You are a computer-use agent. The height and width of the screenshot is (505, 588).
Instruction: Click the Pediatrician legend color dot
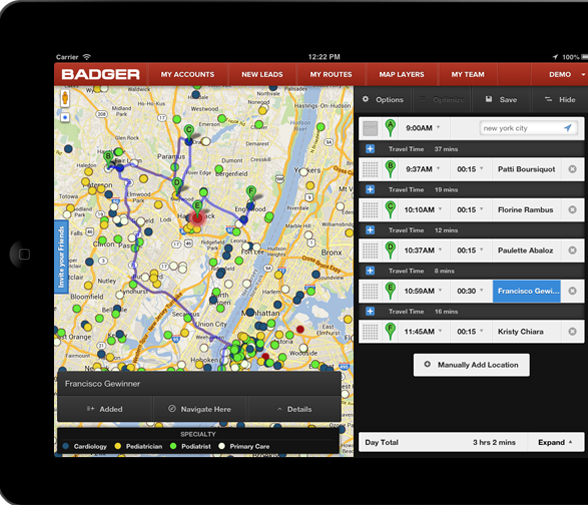click(x=118, y=446)
